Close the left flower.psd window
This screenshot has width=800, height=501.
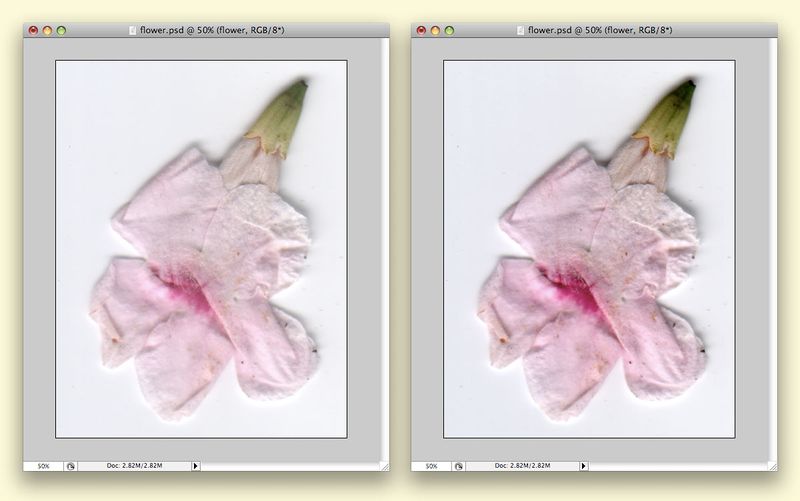click(x=33, y=31)
